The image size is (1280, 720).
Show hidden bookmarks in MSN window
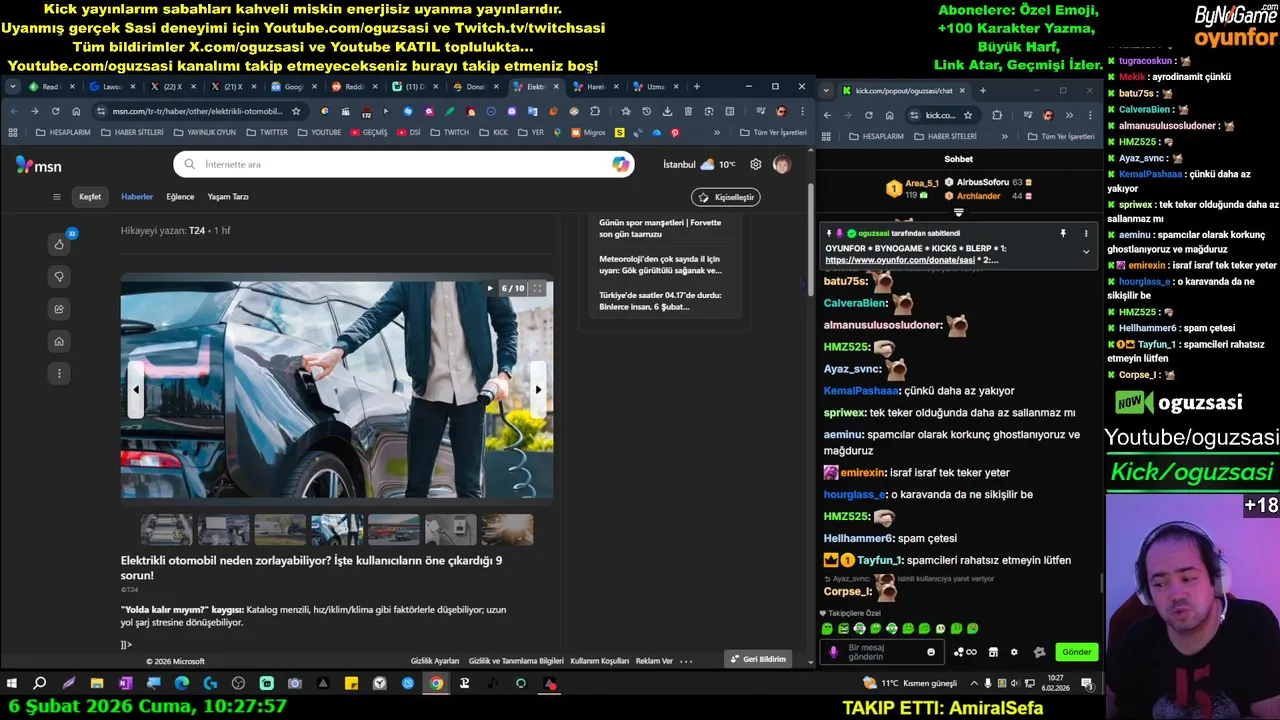click(x=716, y=132)
